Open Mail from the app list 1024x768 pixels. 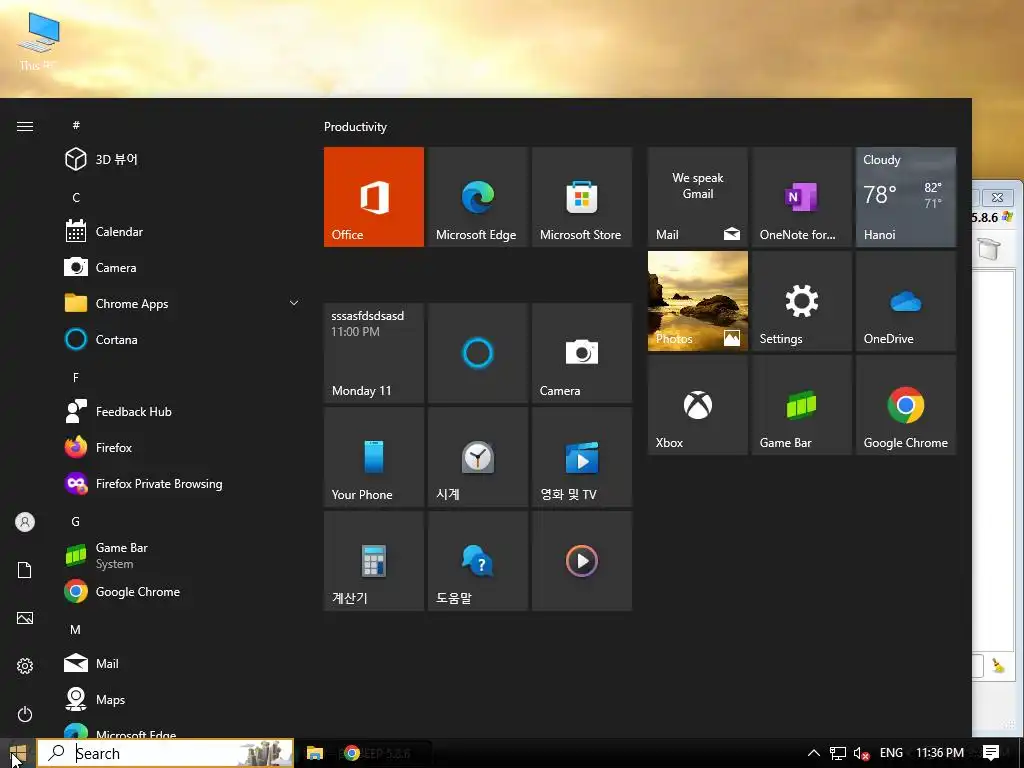[182, 664]
